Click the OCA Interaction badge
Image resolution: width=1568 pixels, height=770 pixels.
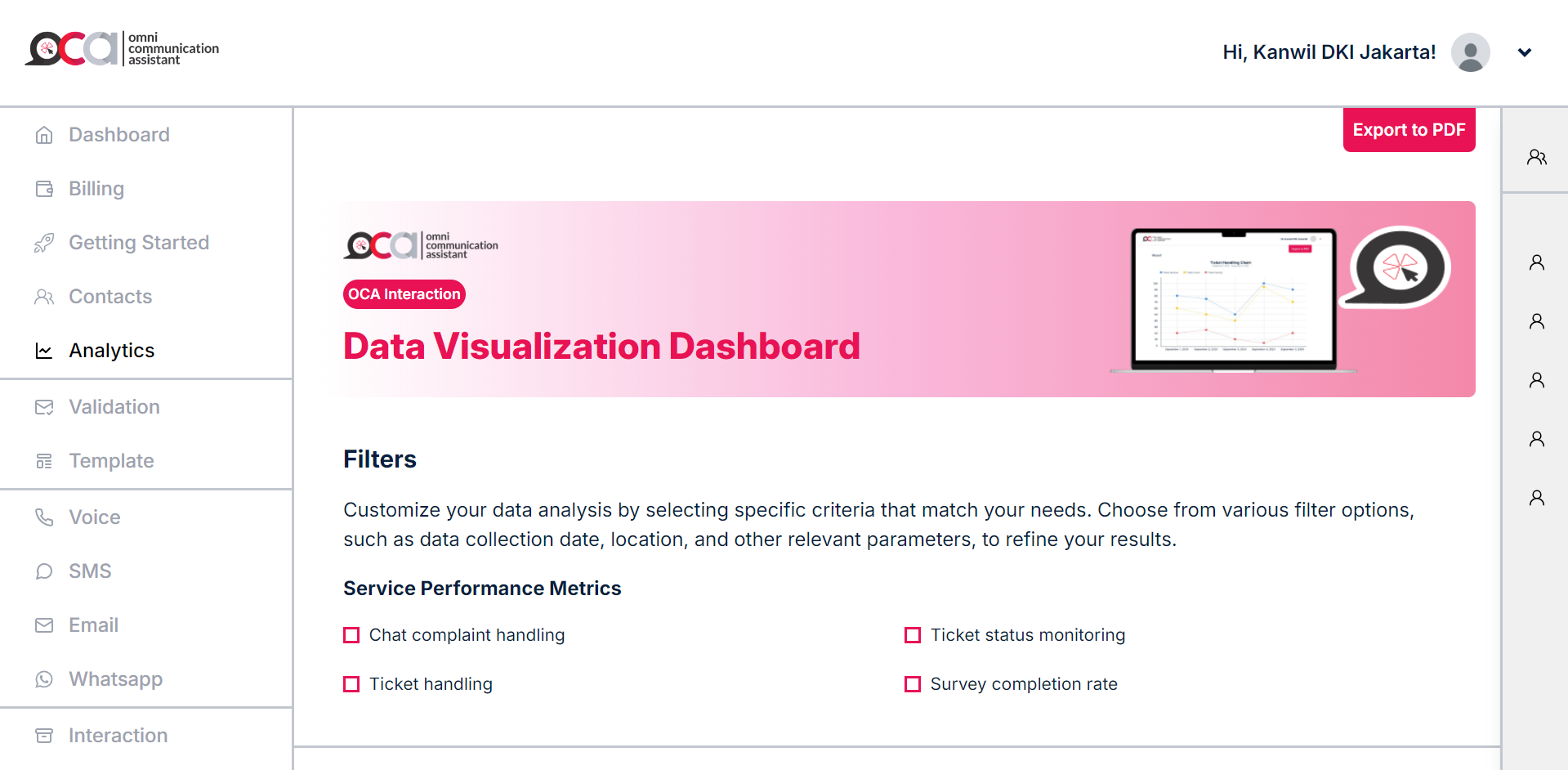click(404, 294)
